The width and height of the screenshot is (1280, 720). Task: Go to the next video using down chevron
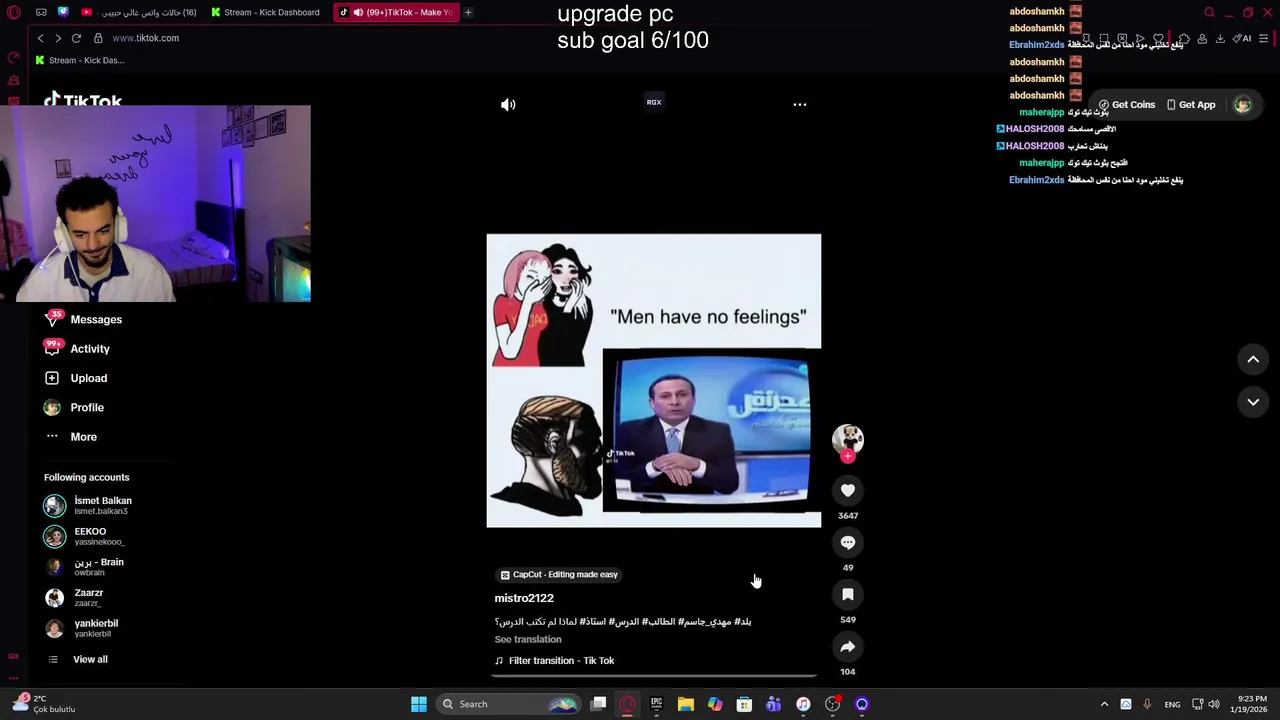tap(1253, 401)
